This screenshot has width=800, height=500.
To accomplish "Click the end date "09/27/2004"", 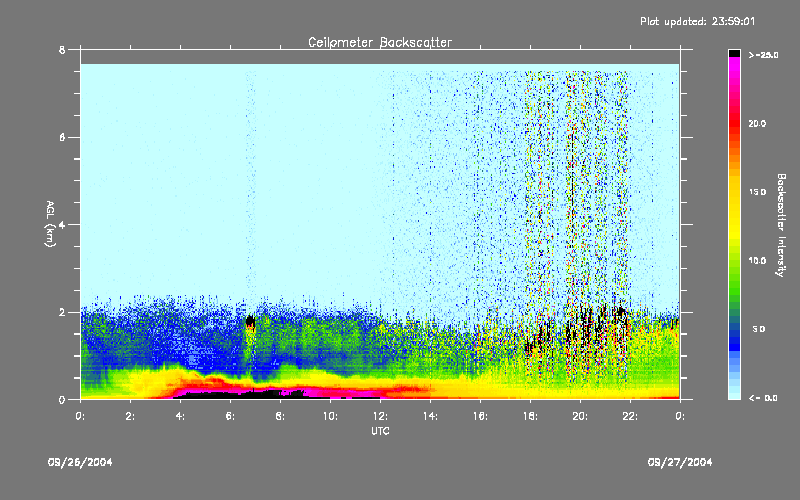I will point(680,462).
